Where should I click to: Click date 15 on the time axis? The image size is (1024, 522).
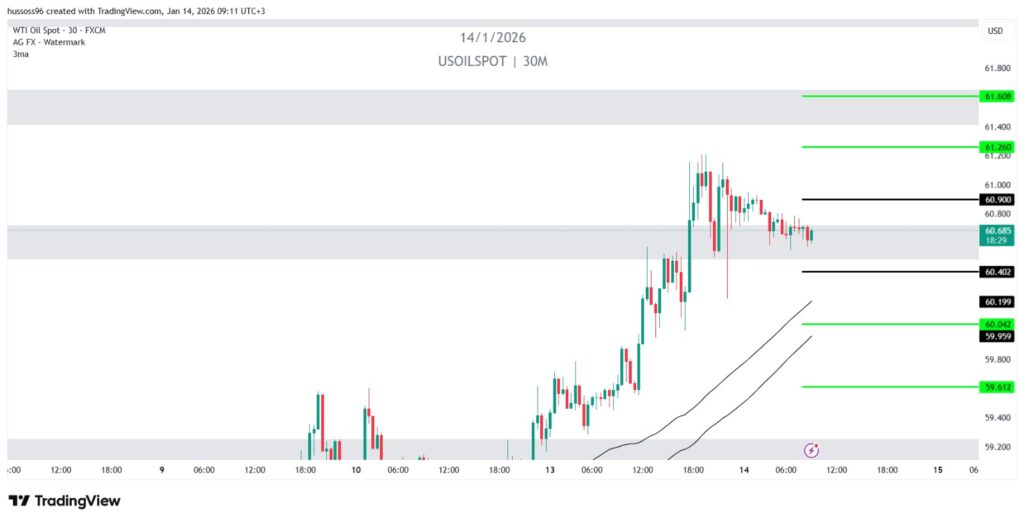[937, 469]
